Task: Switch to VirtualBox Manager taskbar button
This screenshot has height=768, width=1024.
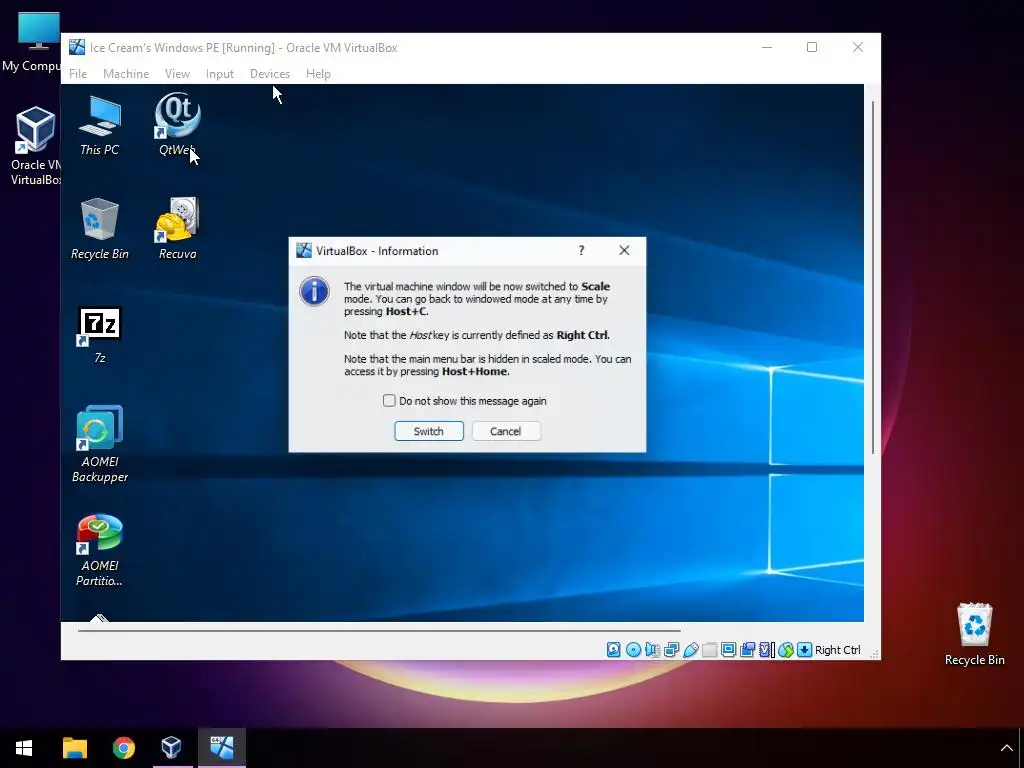Action: [172, 748]
